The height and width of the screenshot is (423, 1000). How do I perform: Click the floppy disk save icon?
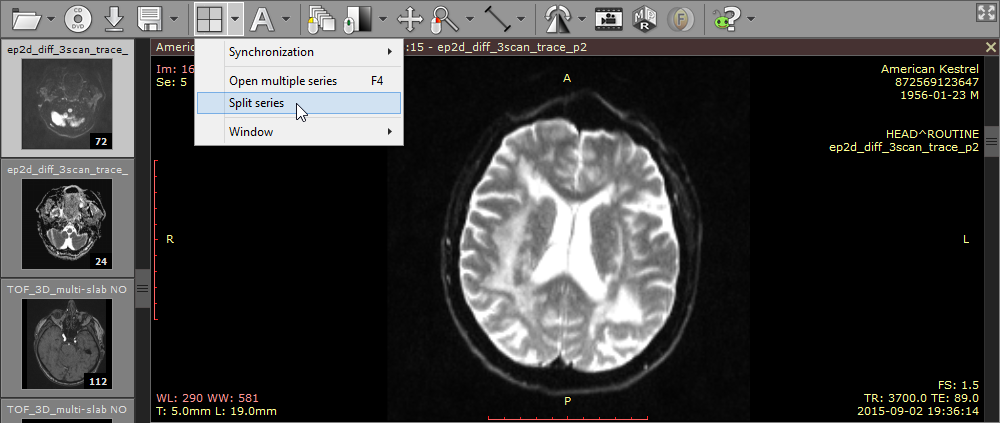point(150,18)
